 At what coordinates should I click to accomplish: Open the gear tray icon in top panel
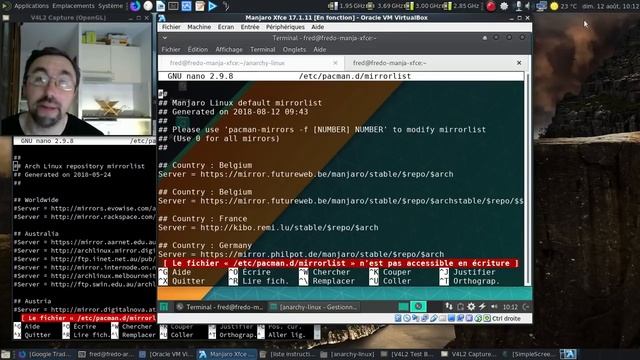click(x=504, y=6)
